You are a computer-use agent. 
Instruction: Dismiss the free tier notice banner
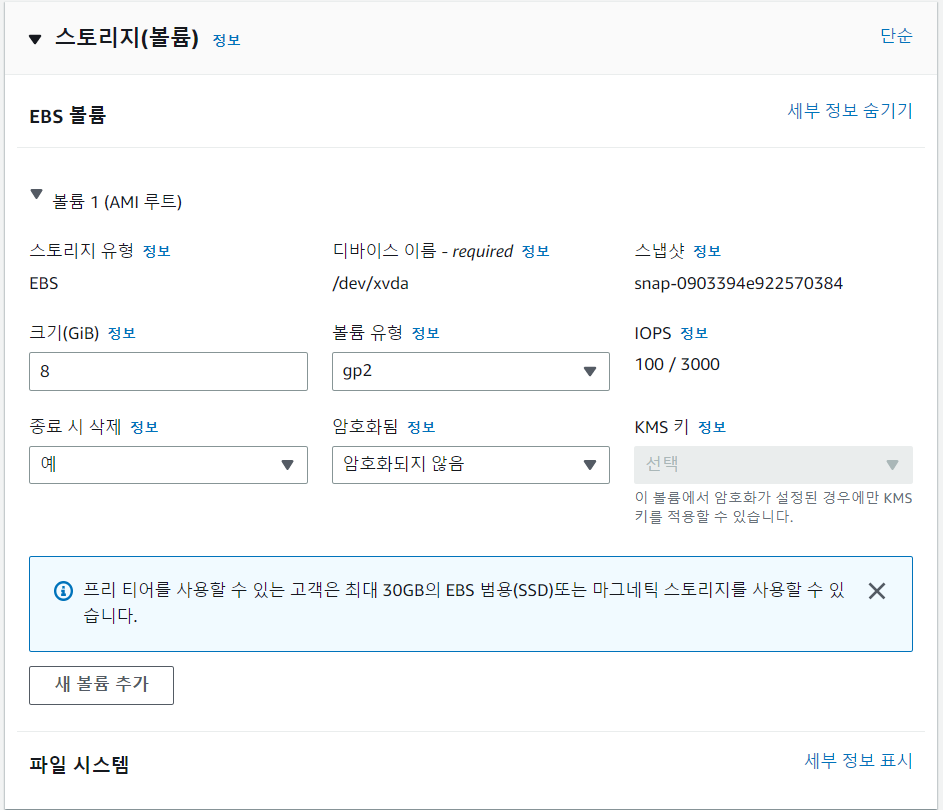[x=877, y=591]
